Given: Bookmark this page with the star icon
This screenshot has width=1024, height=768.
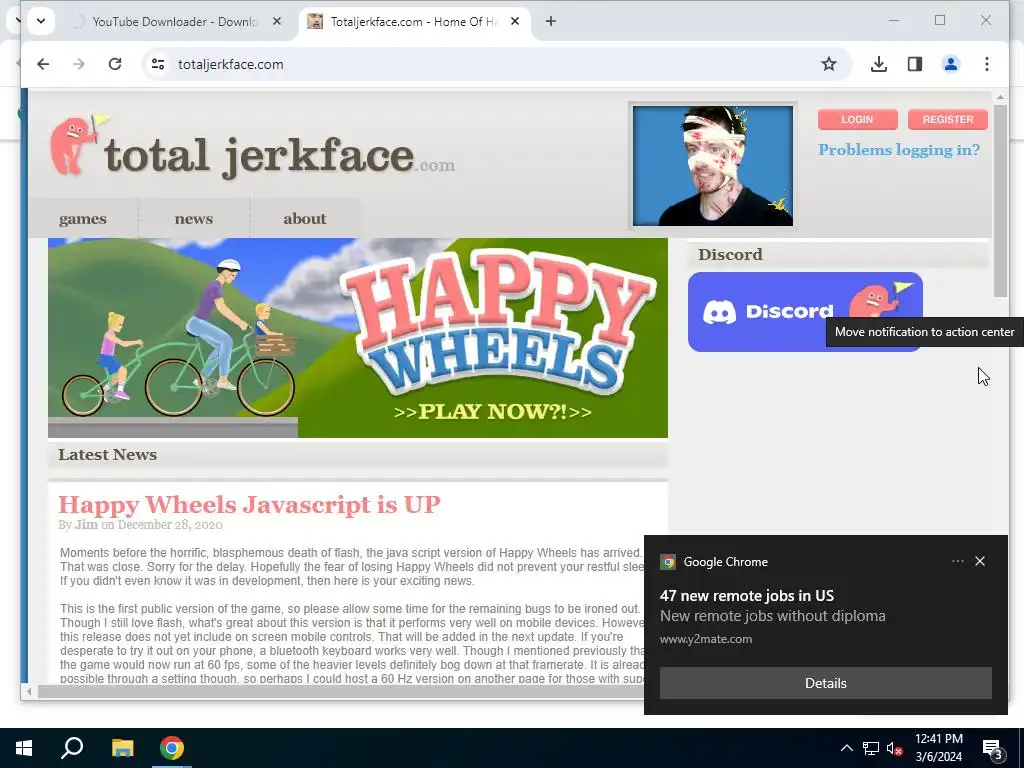Looking at the screenshot, I should pos(829,64).
